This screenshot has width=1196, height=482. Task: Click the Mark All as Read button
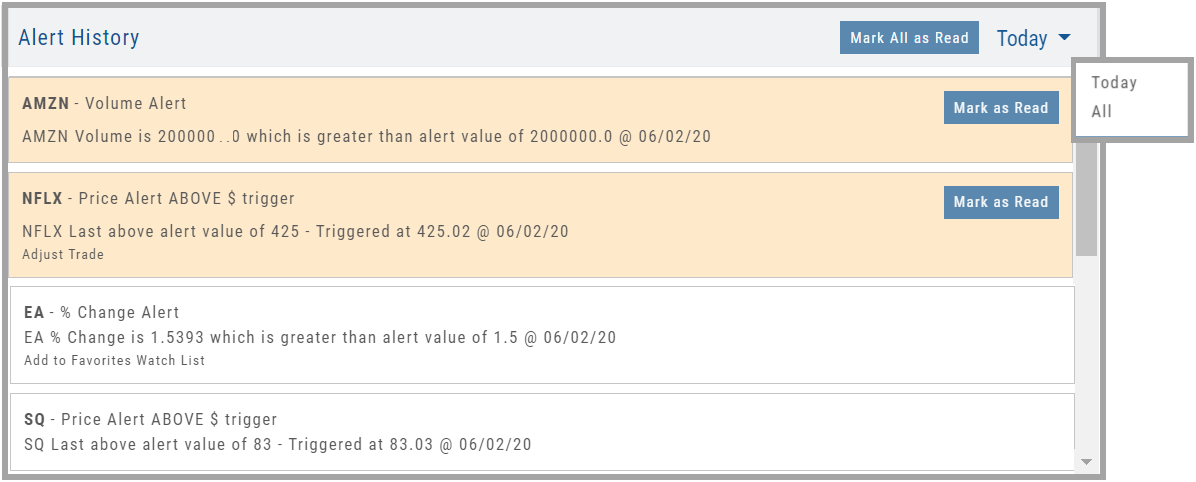click(909, 38)
